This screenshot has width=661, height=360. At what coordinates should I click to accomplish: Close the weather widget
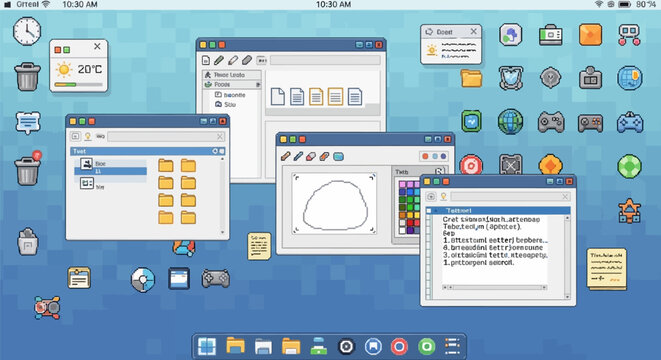coord(97,47)
